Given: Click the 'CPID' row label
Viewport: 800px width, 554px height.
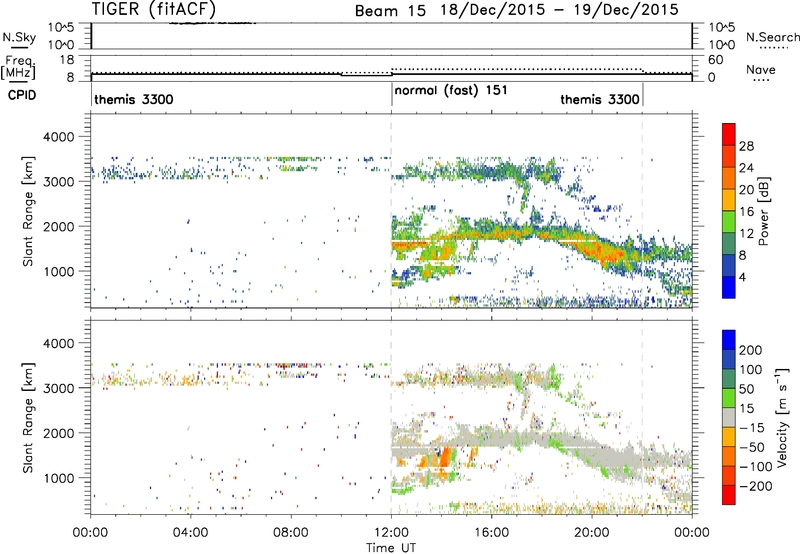Looking at the screenshot, I should coord(22,95).
